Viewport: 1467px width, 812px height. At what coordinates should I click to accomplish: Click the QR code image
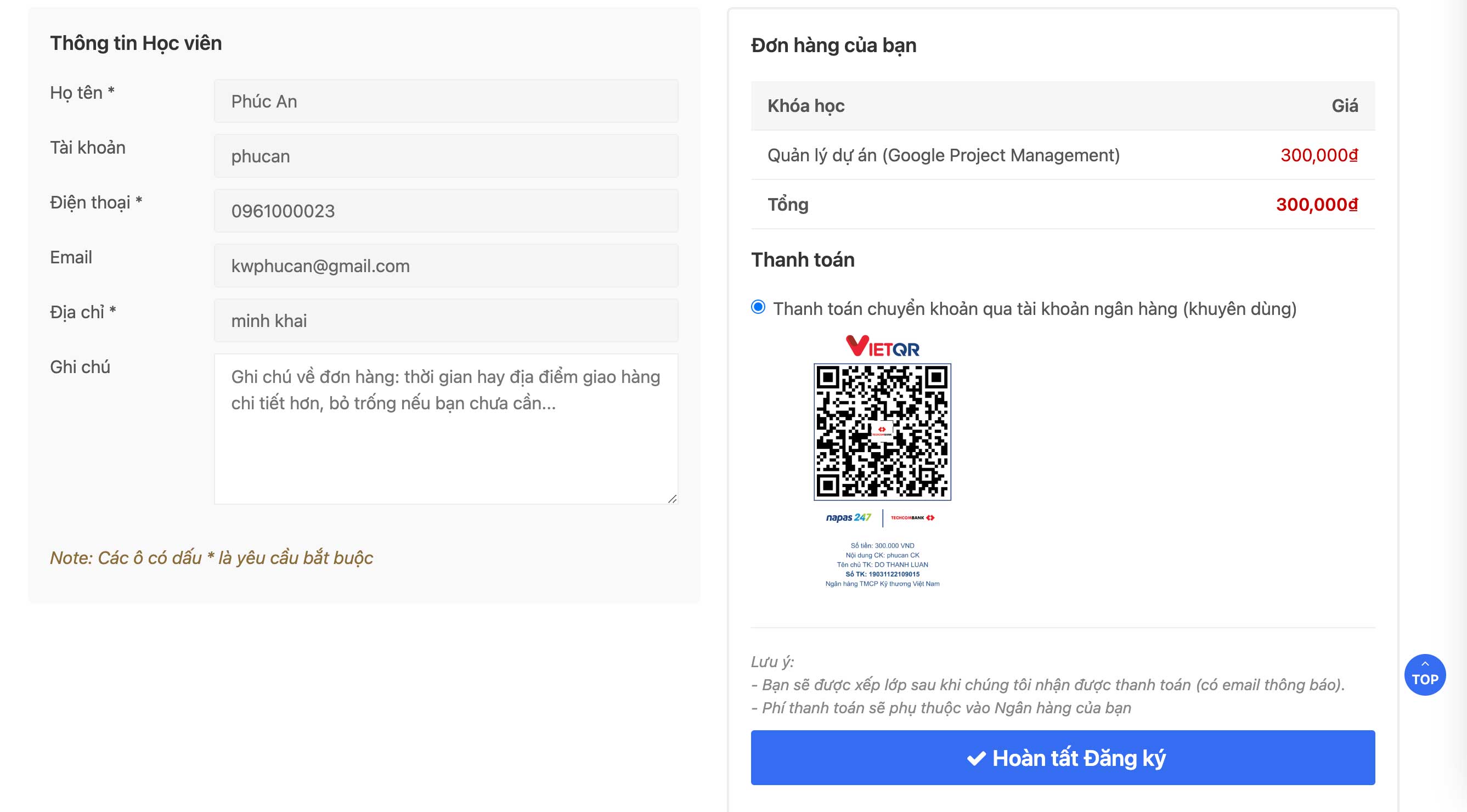coord(882,432)
